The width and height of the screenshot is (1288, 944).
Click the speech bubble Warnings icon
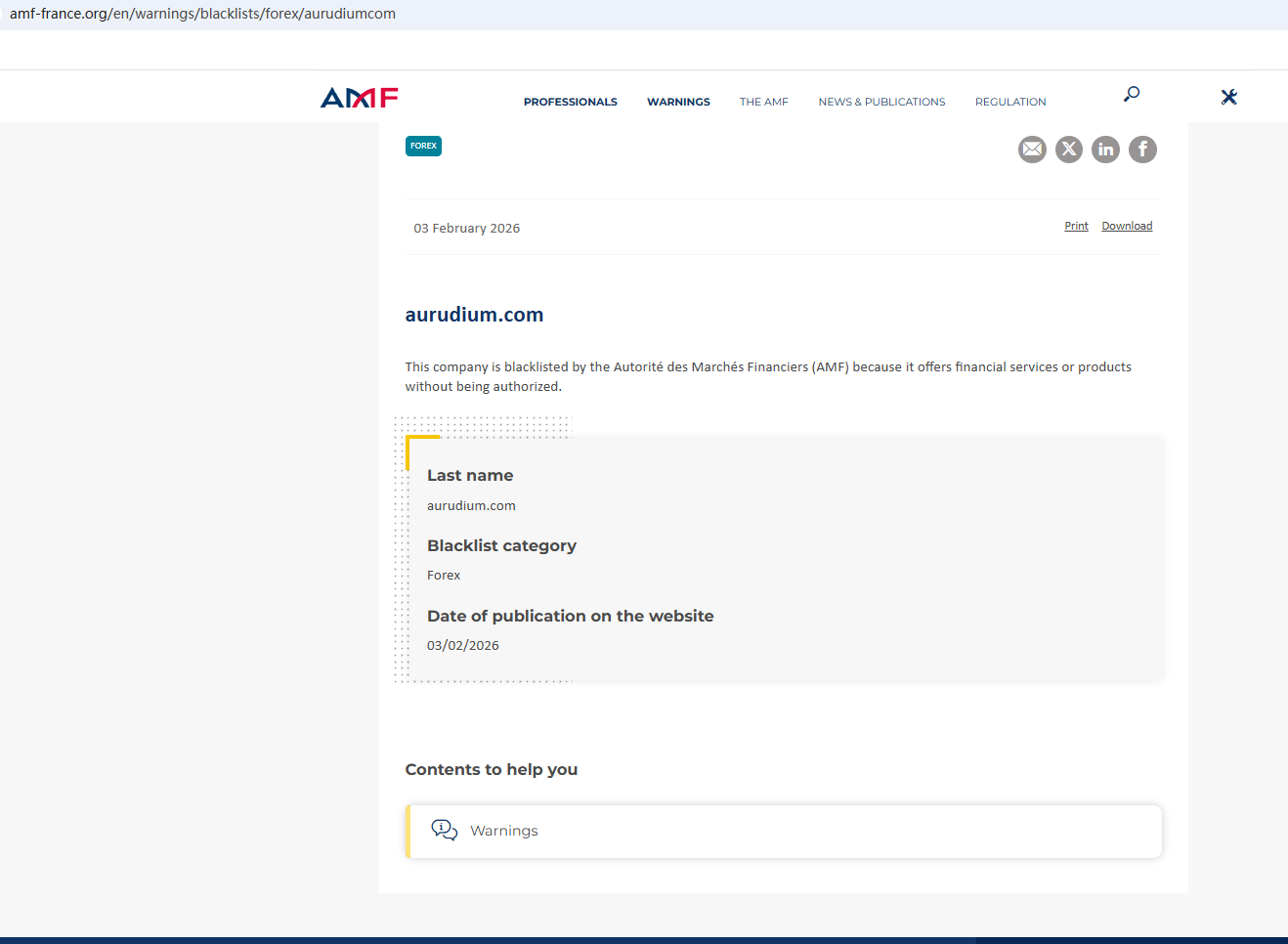pyautogui.click(x=445, y=831)
